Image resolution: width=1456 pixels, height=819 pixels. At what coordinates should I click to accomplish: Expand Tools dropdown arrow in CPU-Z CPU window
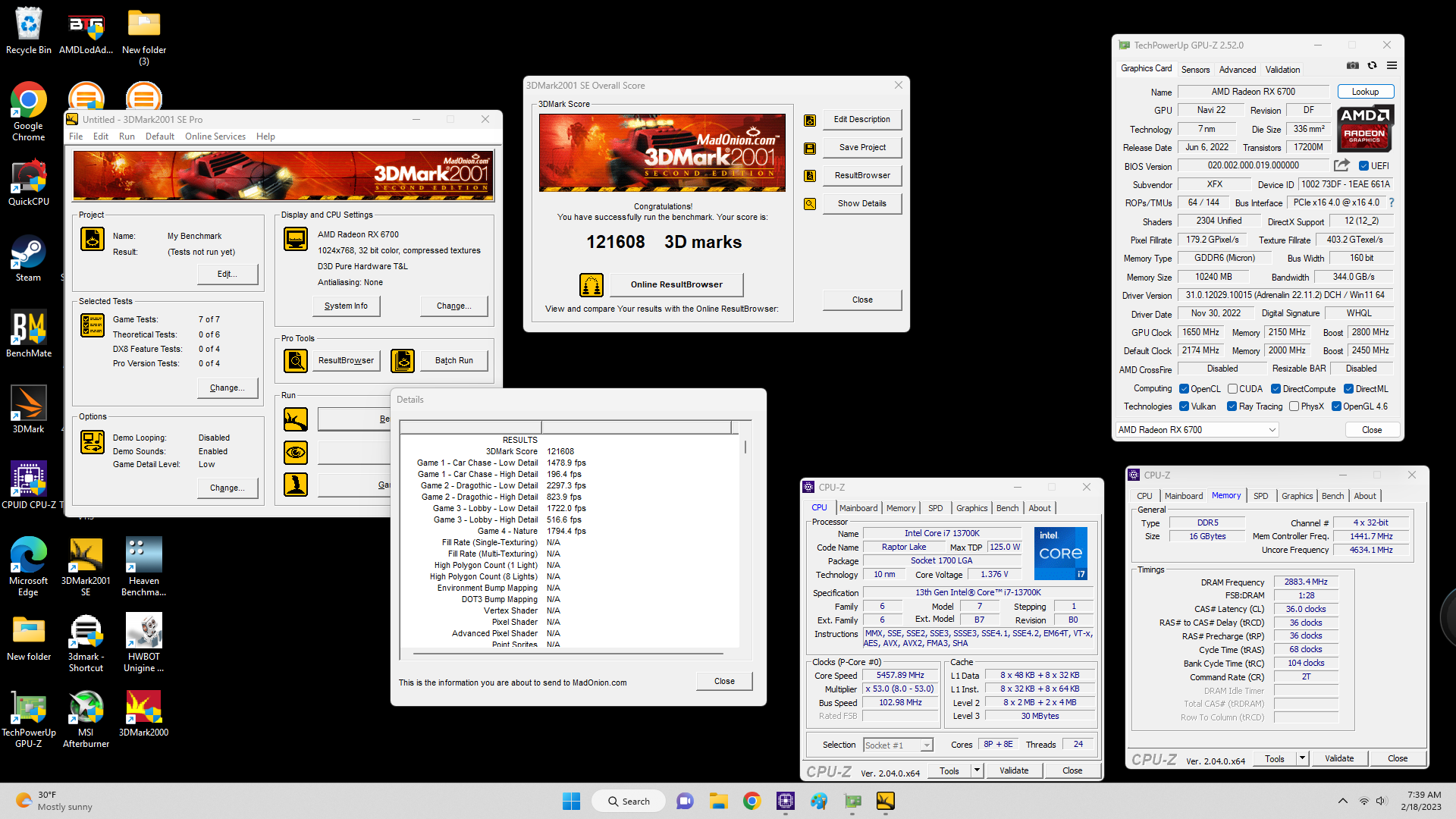pyautogui.click(x=977, y=770)
